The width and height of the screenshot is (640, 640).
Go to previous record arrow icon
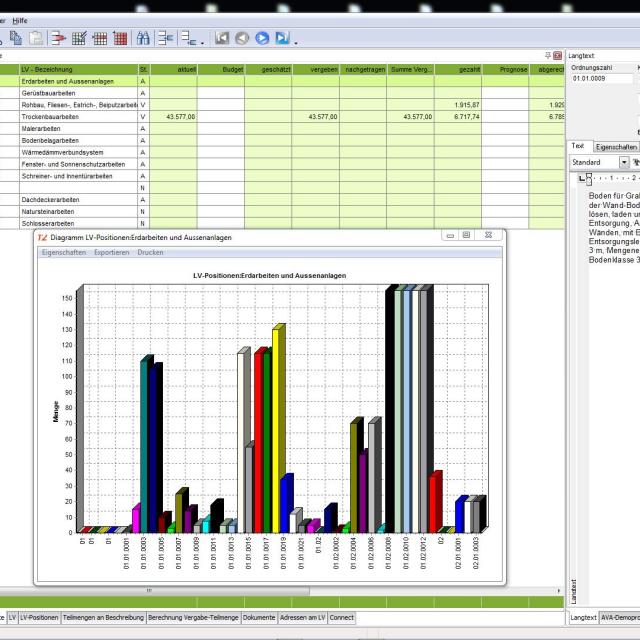click(x=242, y=38)
